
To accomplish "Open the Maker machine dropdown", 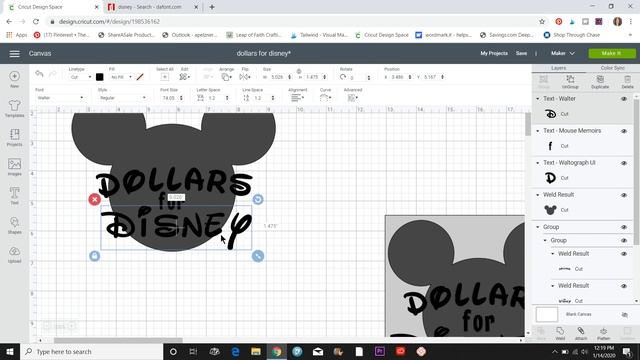I will (x=562, y=53).
